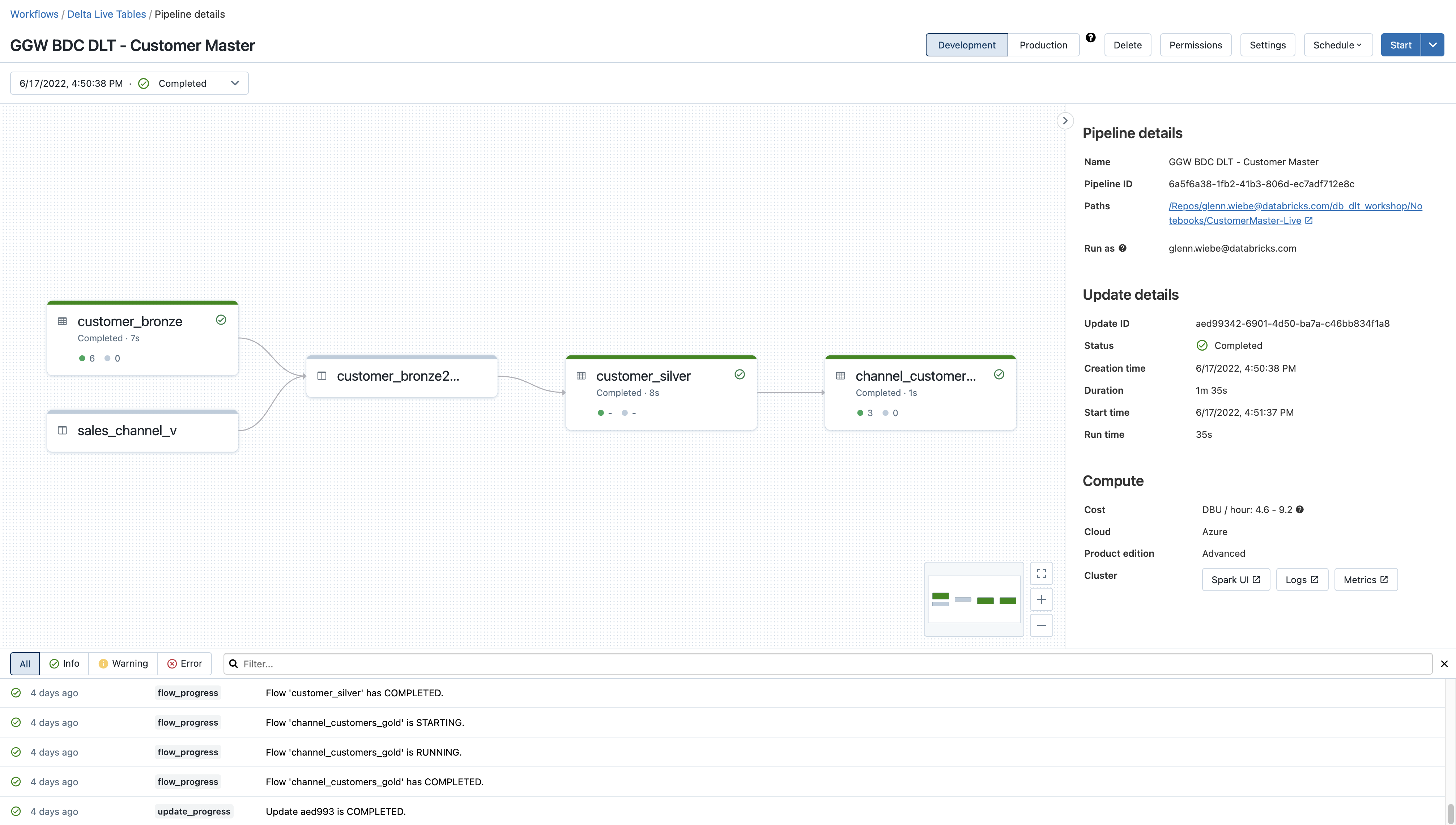This screenshot has height=825, width=1456.
Task: Go to the Delta Live Tables breadcrumb
Action: 107,14
